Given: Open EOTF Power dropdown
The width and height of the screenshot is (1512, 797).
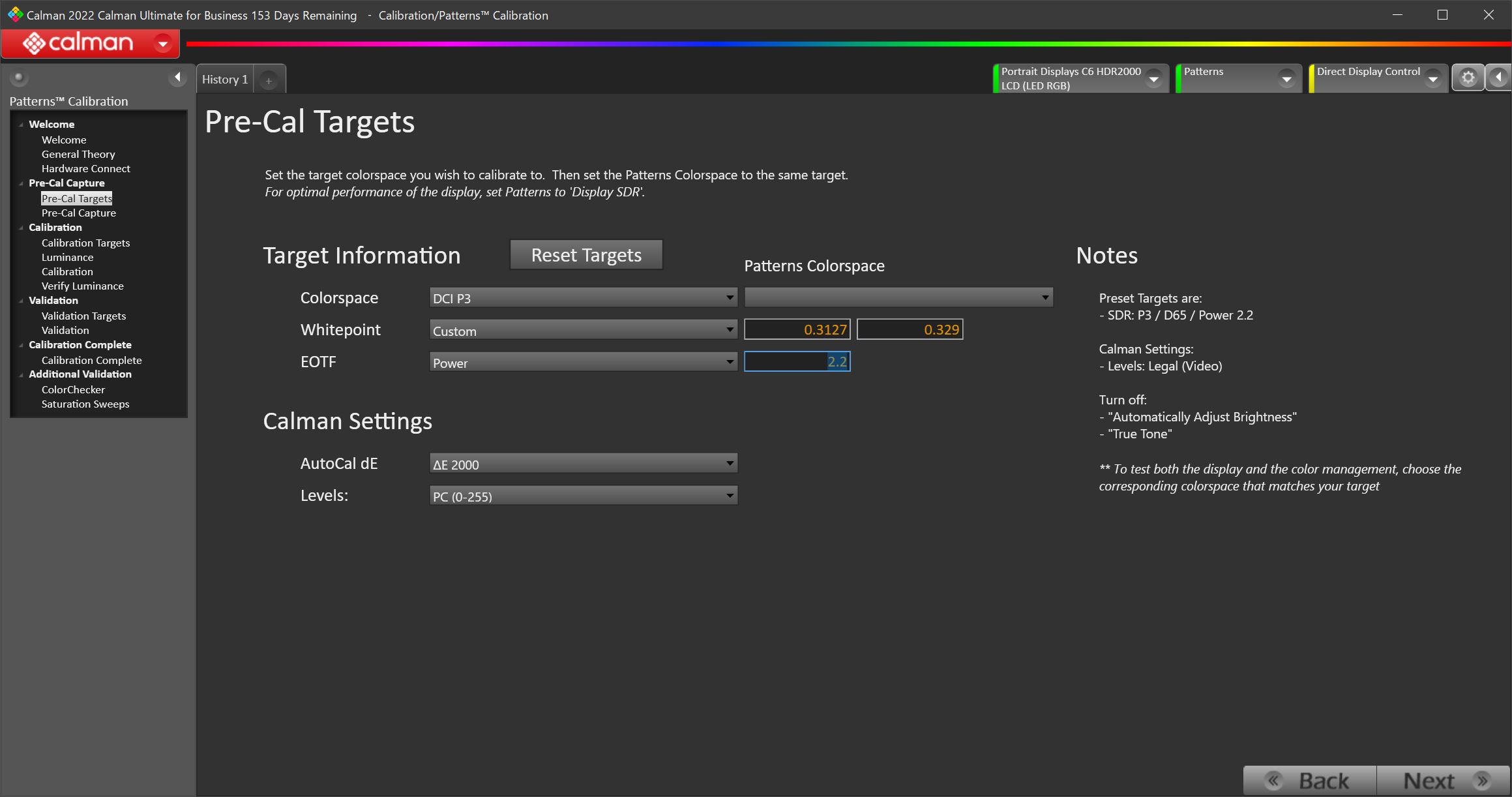Looking at the screenshot, I should point(584,362).
